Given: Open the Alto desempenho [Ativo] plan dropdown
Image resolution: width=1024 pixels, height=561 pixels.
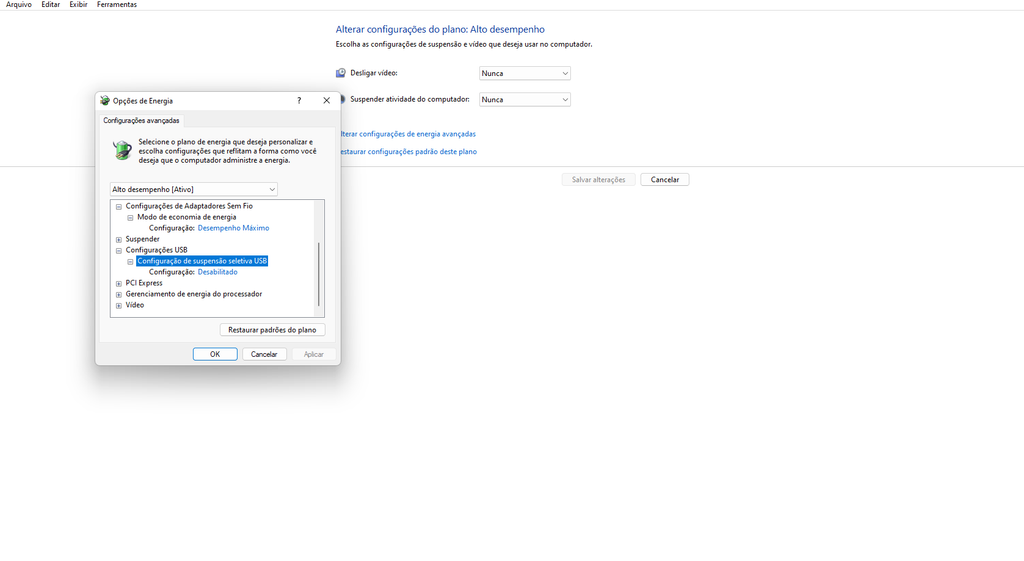Looking at the screenshot, I should tap(193, 189).
